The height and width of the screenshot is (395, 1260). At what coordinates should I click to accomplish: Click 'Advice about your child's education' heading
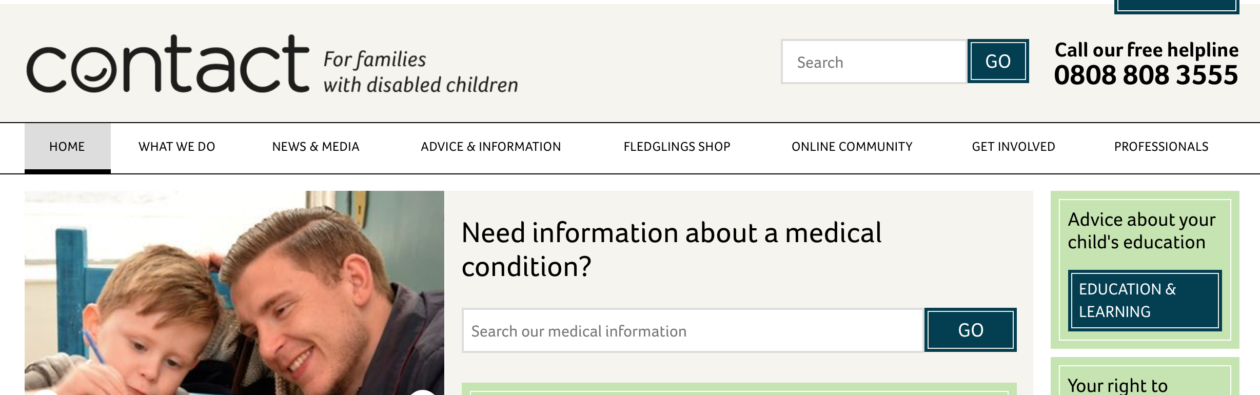click(x=1141, y=231)
